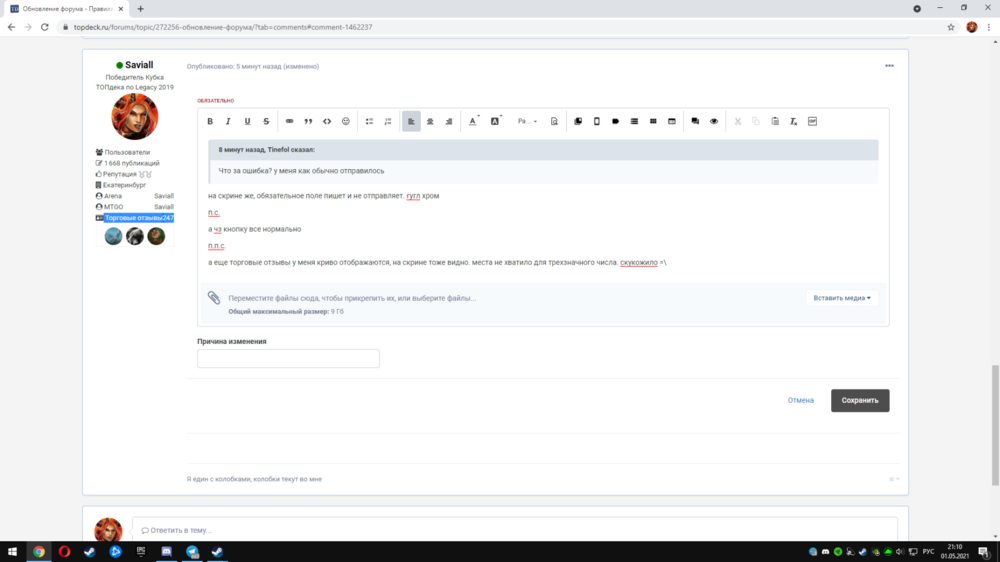Toggle strikethrough formatting
1000x562 pixels.
click(x=266, y=121)
